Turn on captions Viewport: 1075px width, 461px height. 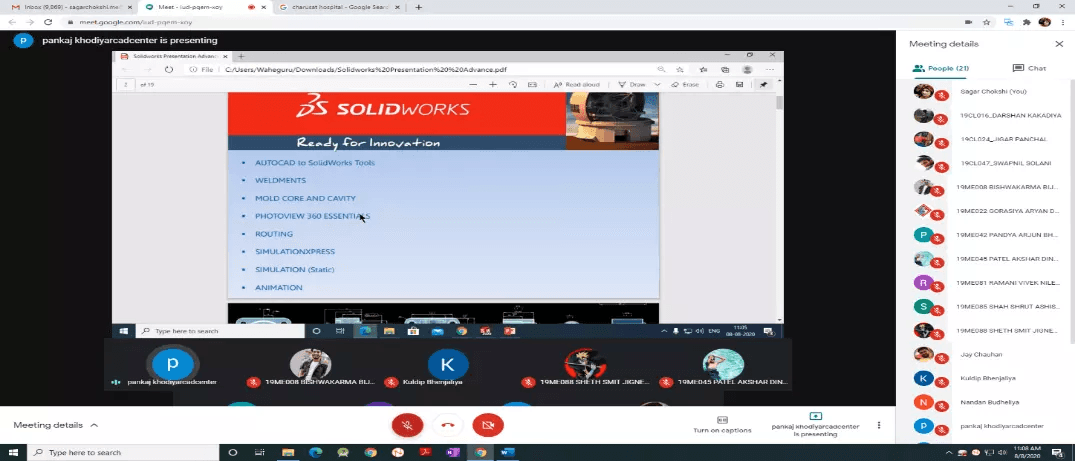click(722, 425)
